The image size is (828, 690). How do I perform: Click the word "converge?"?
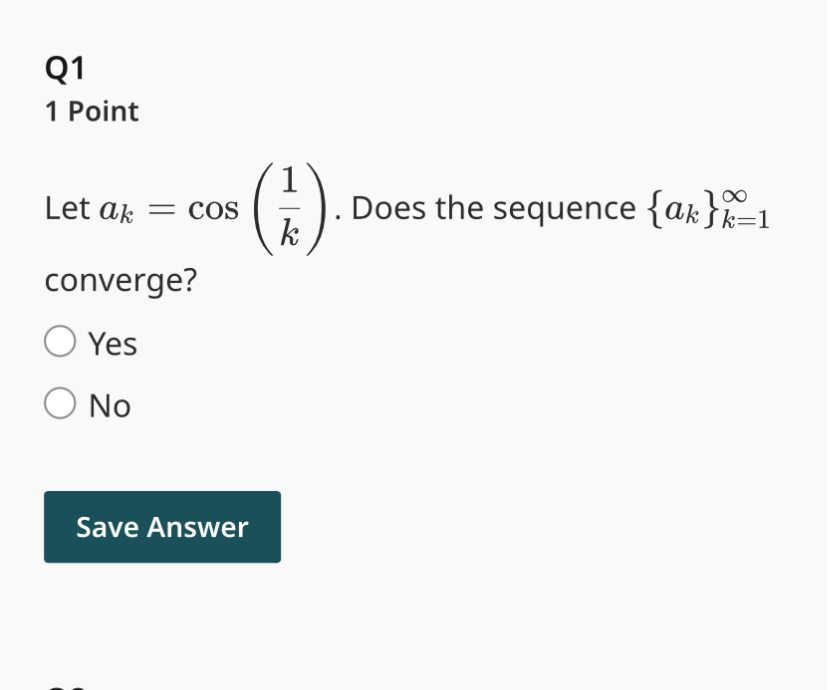pyautogui.click(x=121, y=281)
